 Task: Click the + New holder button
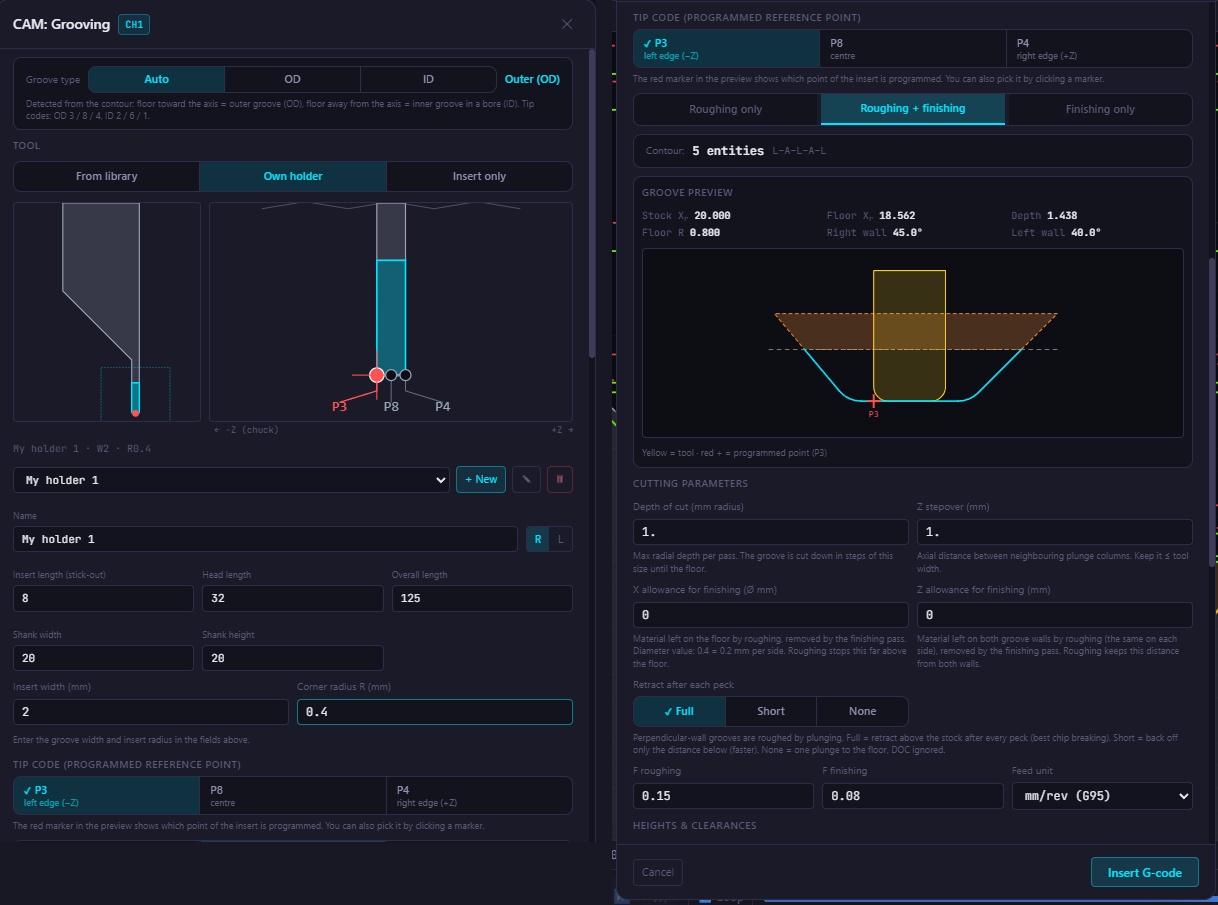click(481, 479)
